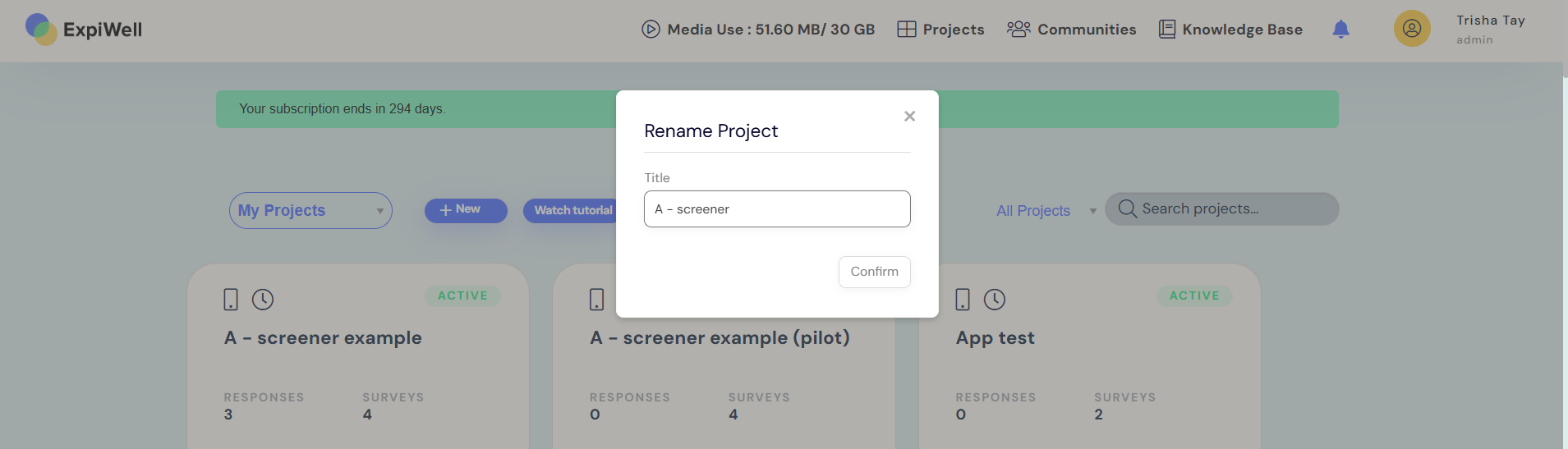Click the Media Use play icon
The height and width of the screenshot is (449, 1568).
point(651,30)
